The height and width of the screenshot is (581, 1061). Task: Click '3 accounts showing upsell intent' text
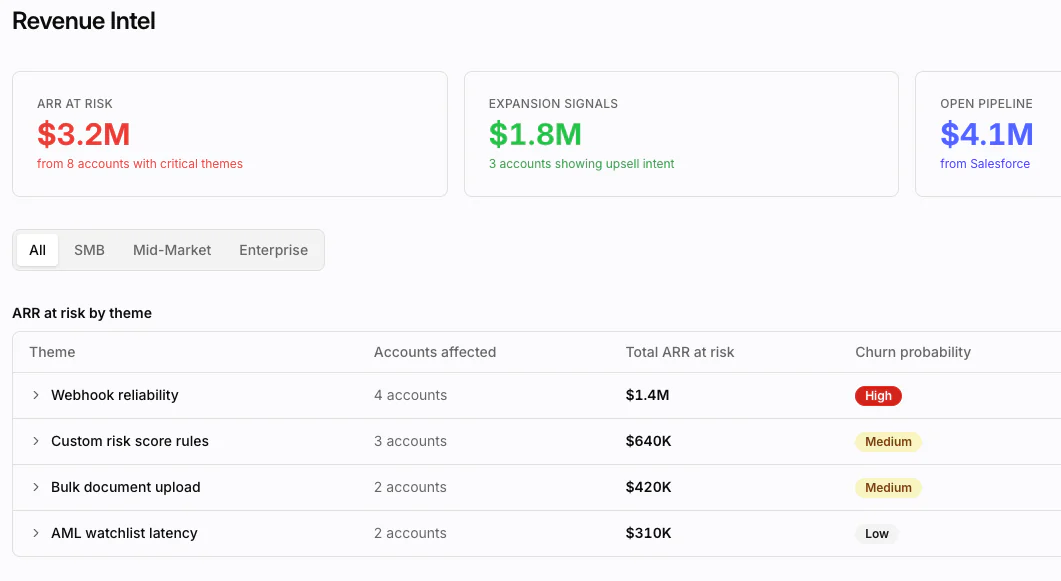point(581,164)
